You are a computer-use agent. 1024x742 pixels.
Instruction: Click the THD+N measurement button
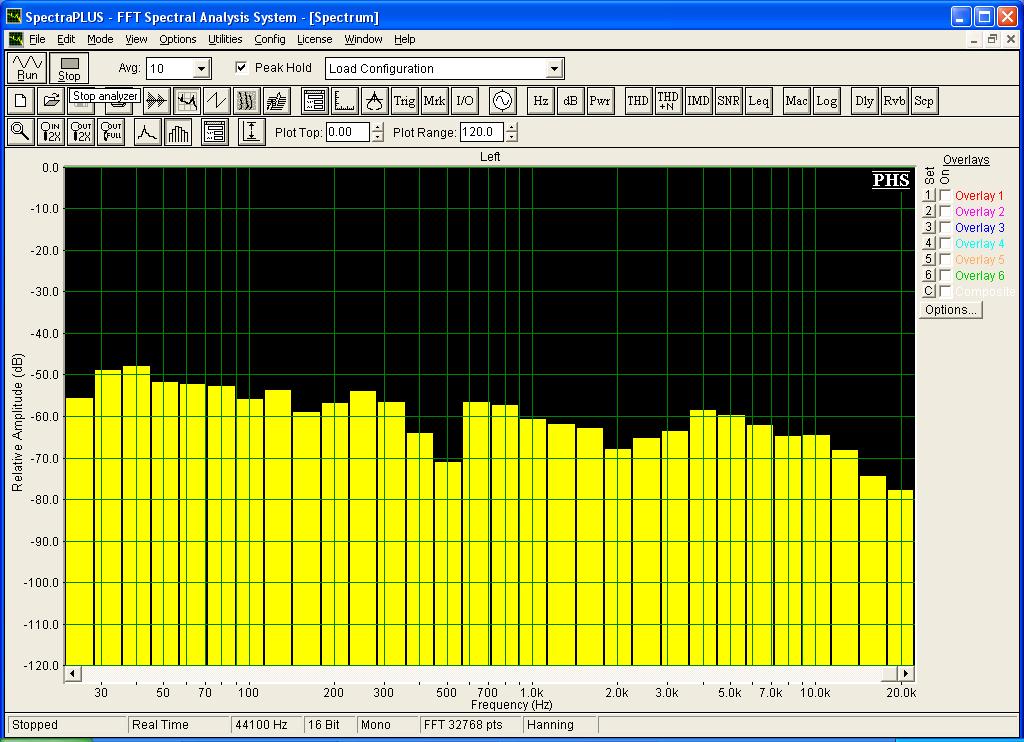(x=668, y=101)
